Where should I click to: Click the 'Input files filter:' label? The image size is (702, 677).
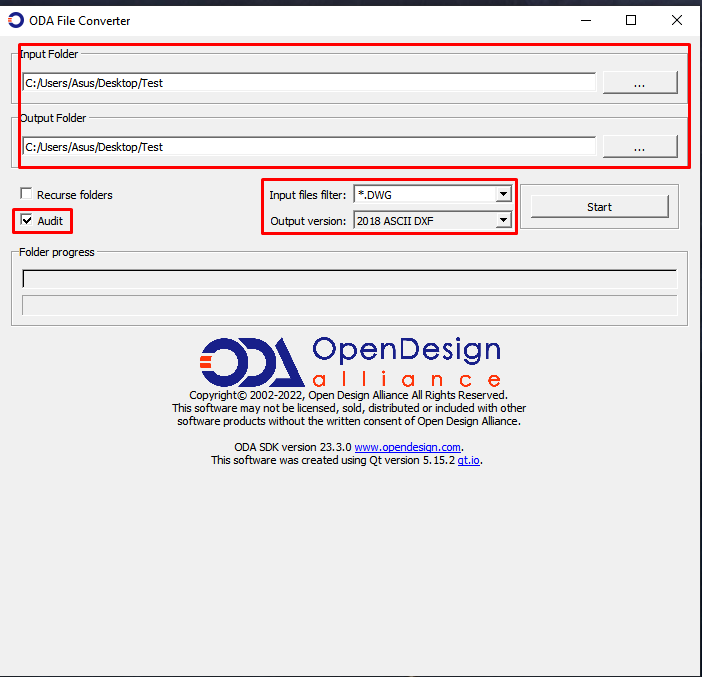[308, 195]
